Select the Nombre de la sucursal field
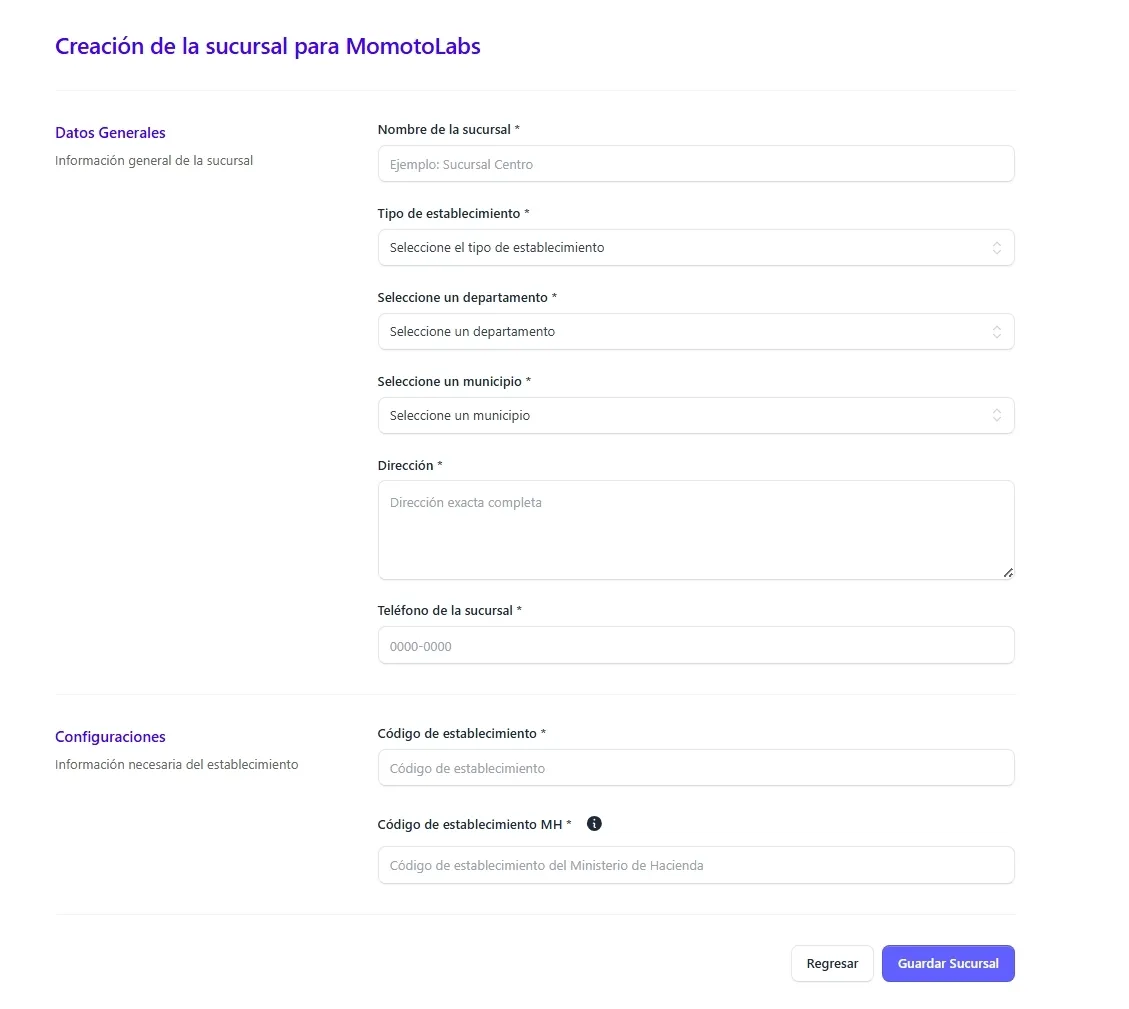 coord(696,163)
